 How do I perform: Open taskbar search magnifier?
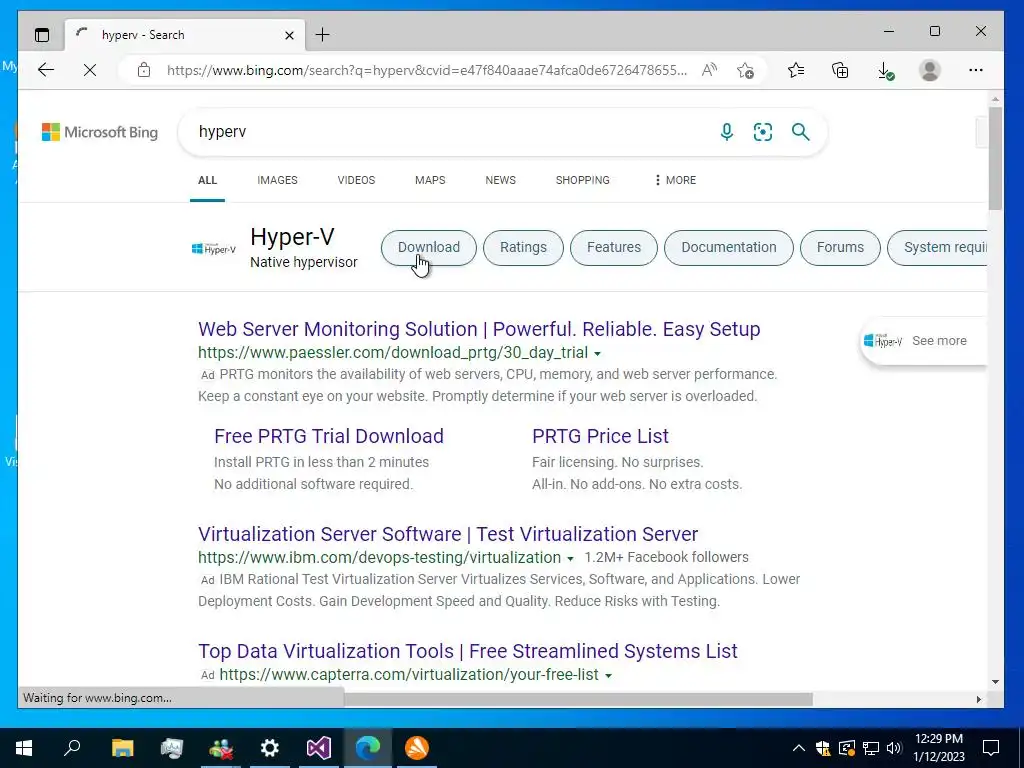pos(72,748)
